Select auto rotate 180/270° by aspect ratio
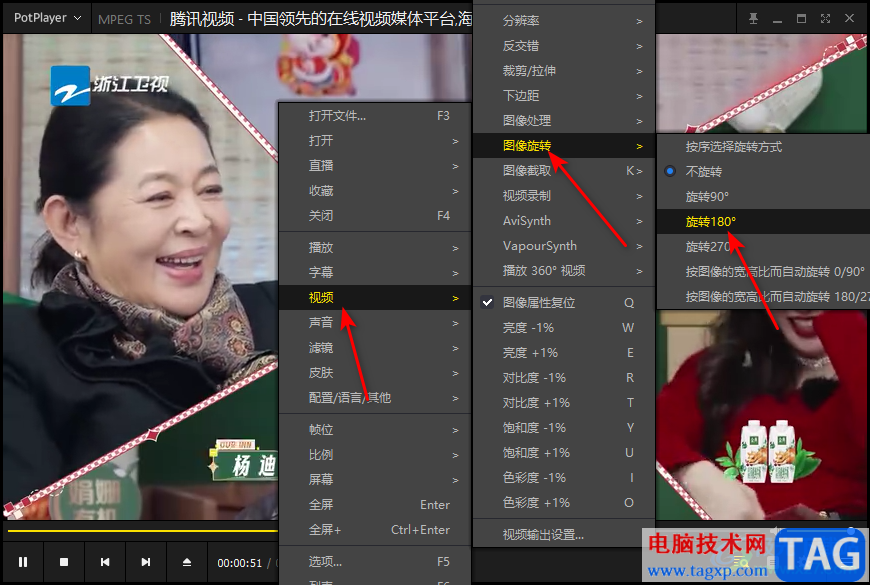The width and height of the screenshot is (870, 585). pyautogui.click(x=763, y=296)
